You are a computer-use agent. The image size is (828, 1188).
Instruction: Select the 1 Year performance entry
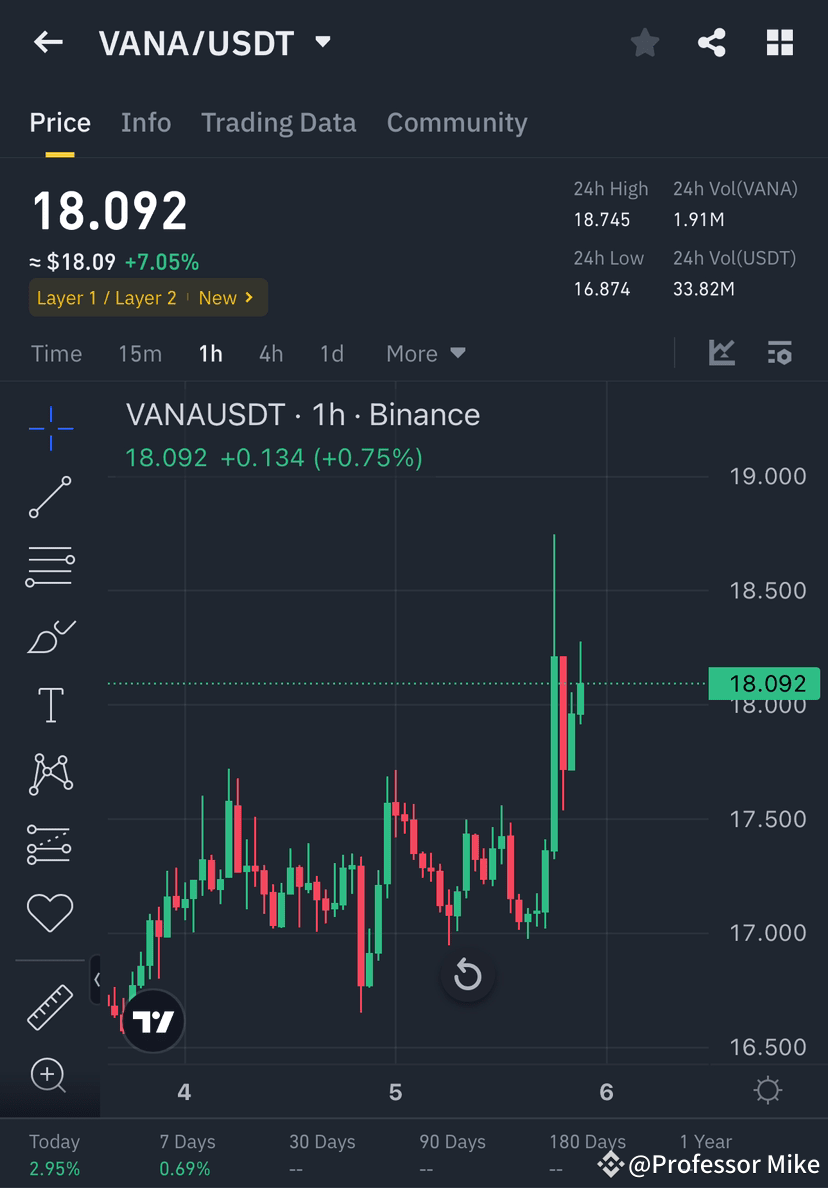coord(705,1142)
